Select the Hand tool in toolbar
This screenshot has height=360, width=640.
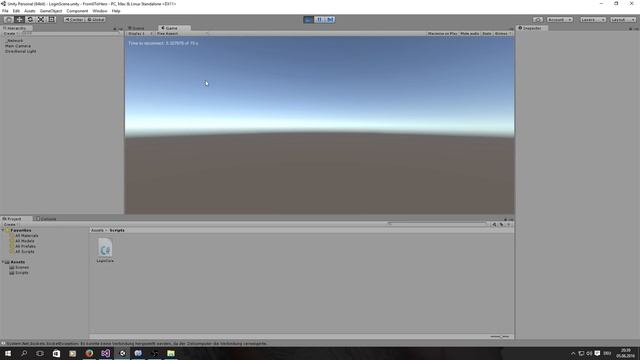point(8,20)
